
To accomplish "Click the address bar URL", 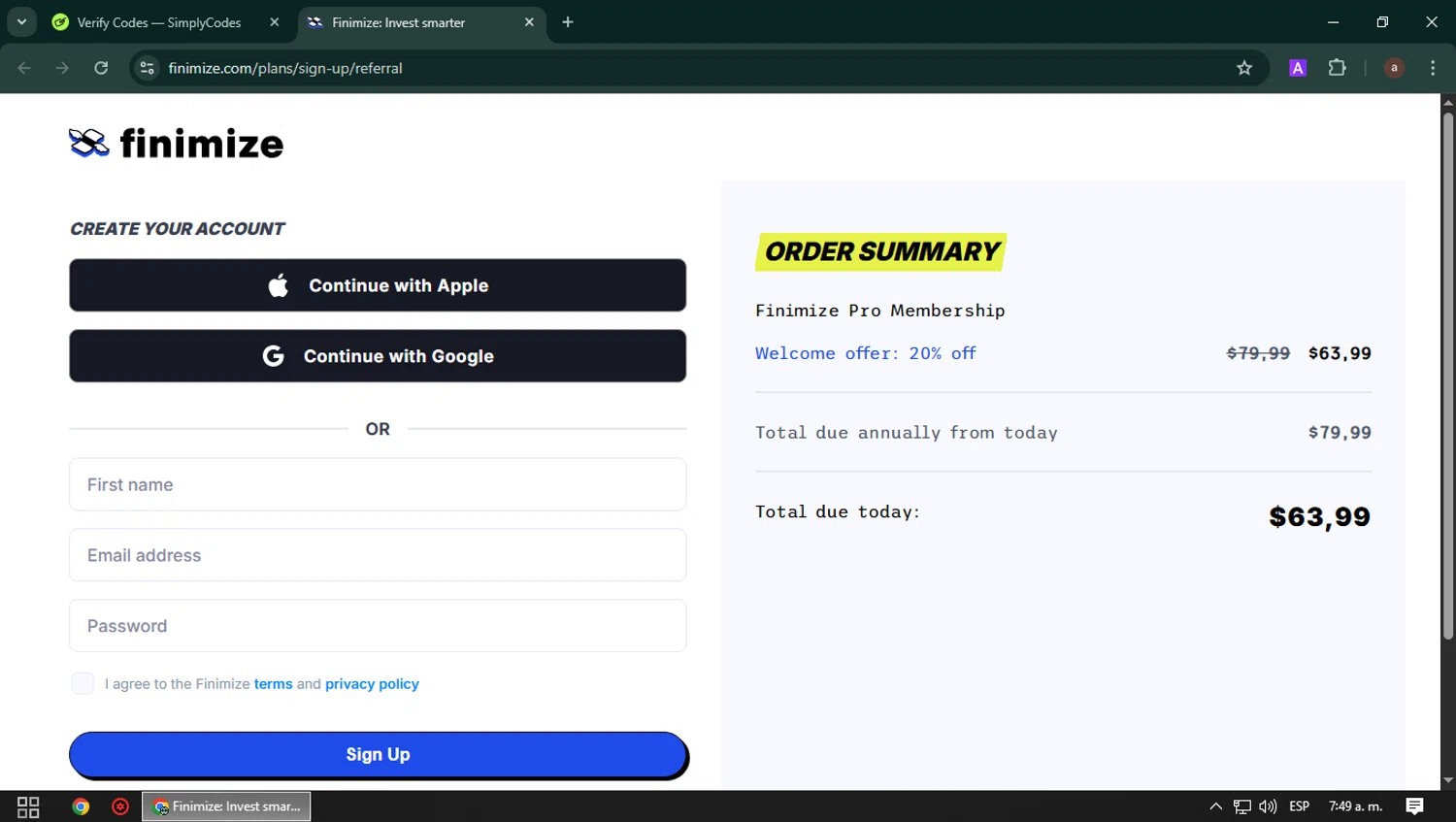I will (285, 68).
